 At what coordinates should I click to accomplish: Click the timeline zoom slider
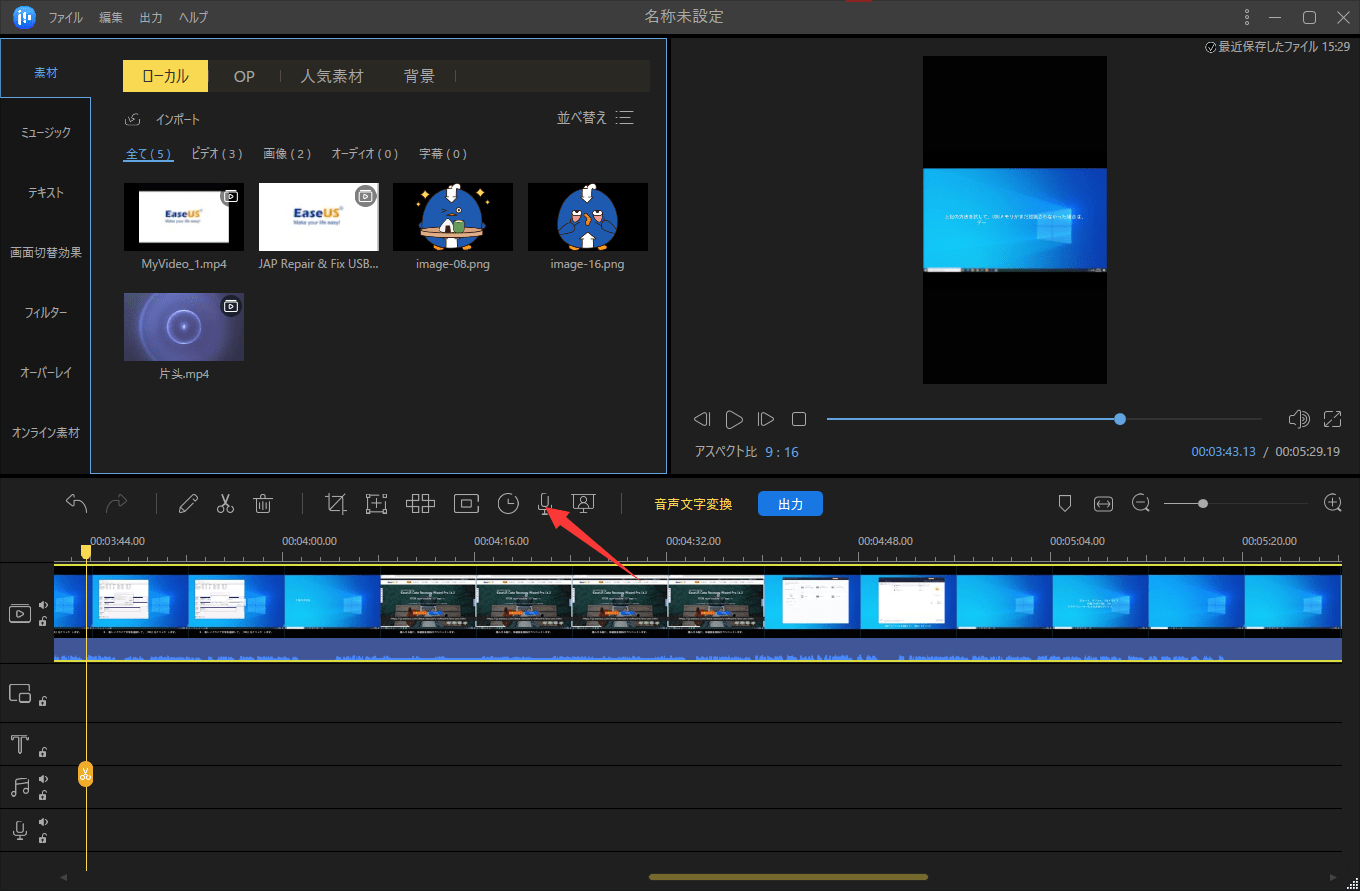[1203, 504]
